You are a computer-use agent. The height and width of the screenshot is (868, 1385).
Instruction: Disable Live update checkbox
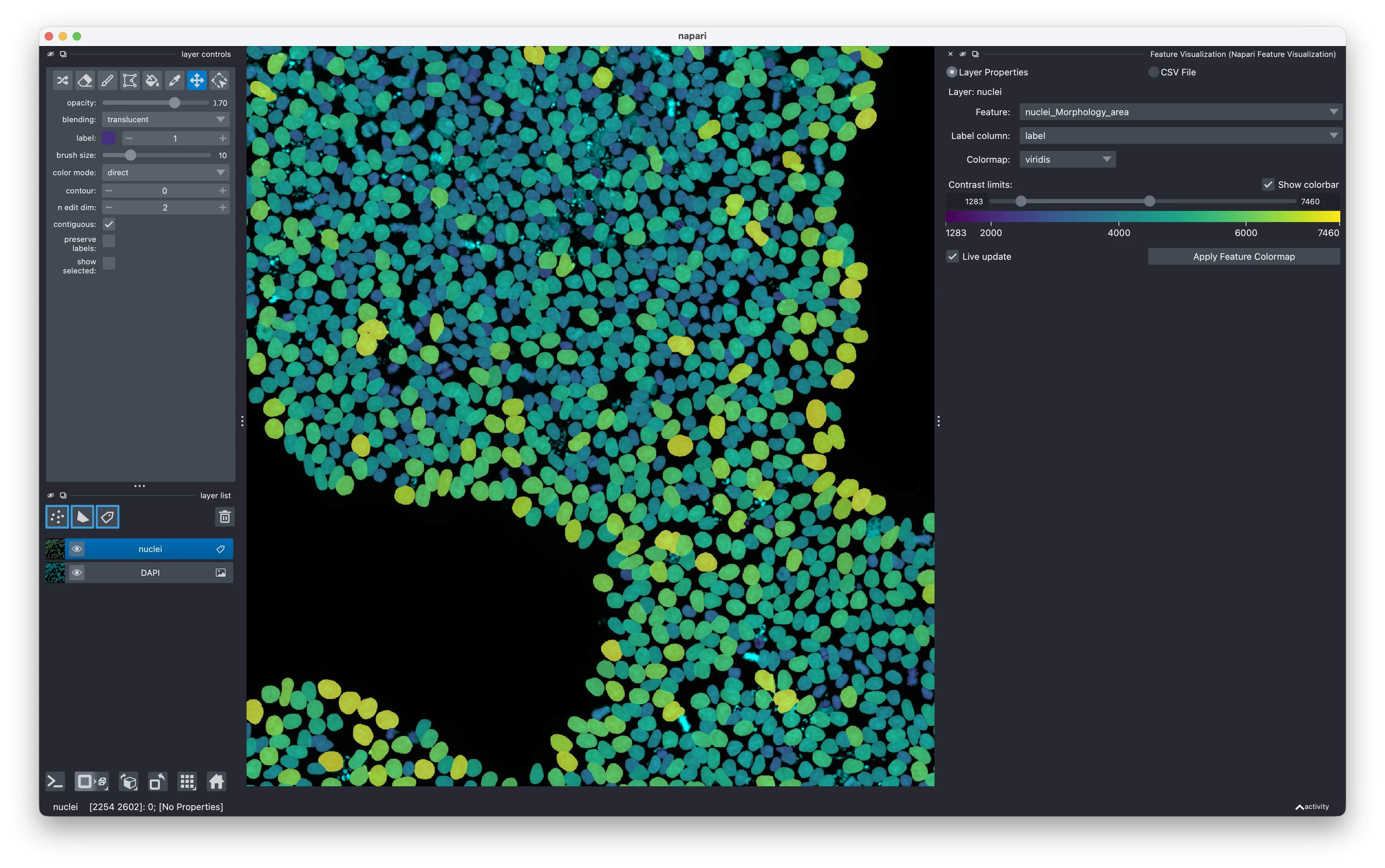coord(953,257)
